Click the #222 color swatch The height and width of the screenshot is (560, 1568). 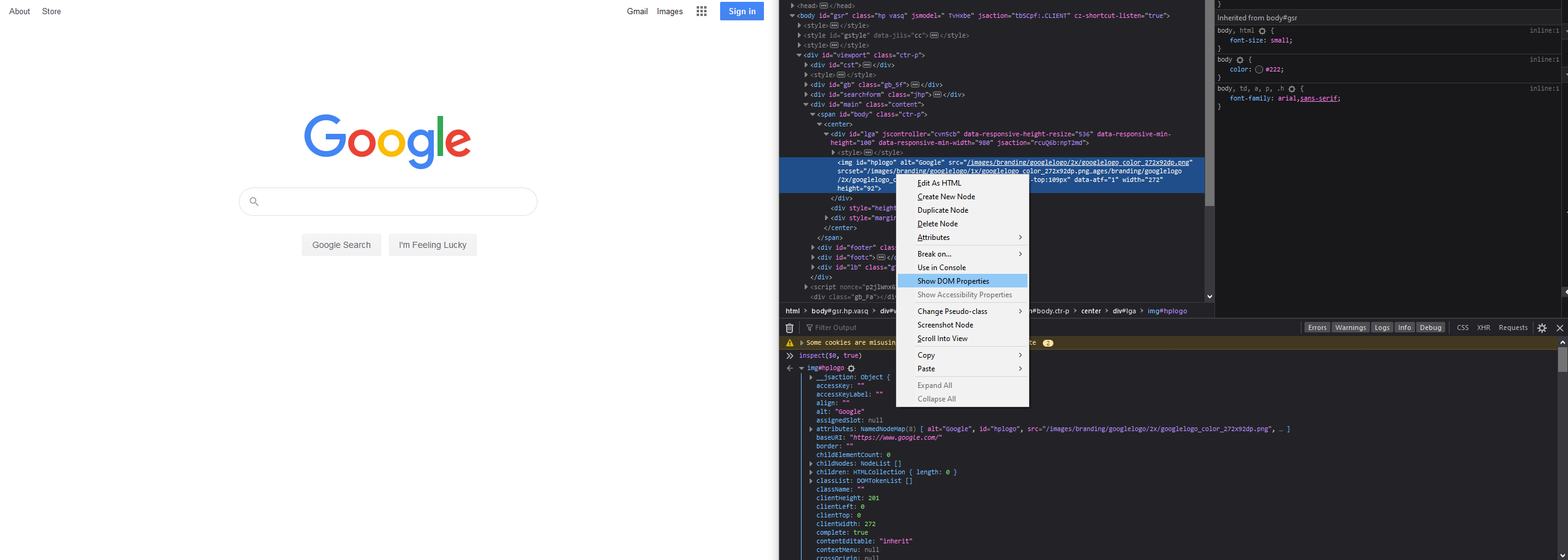pyautogui.click(x=1259, y=70)
